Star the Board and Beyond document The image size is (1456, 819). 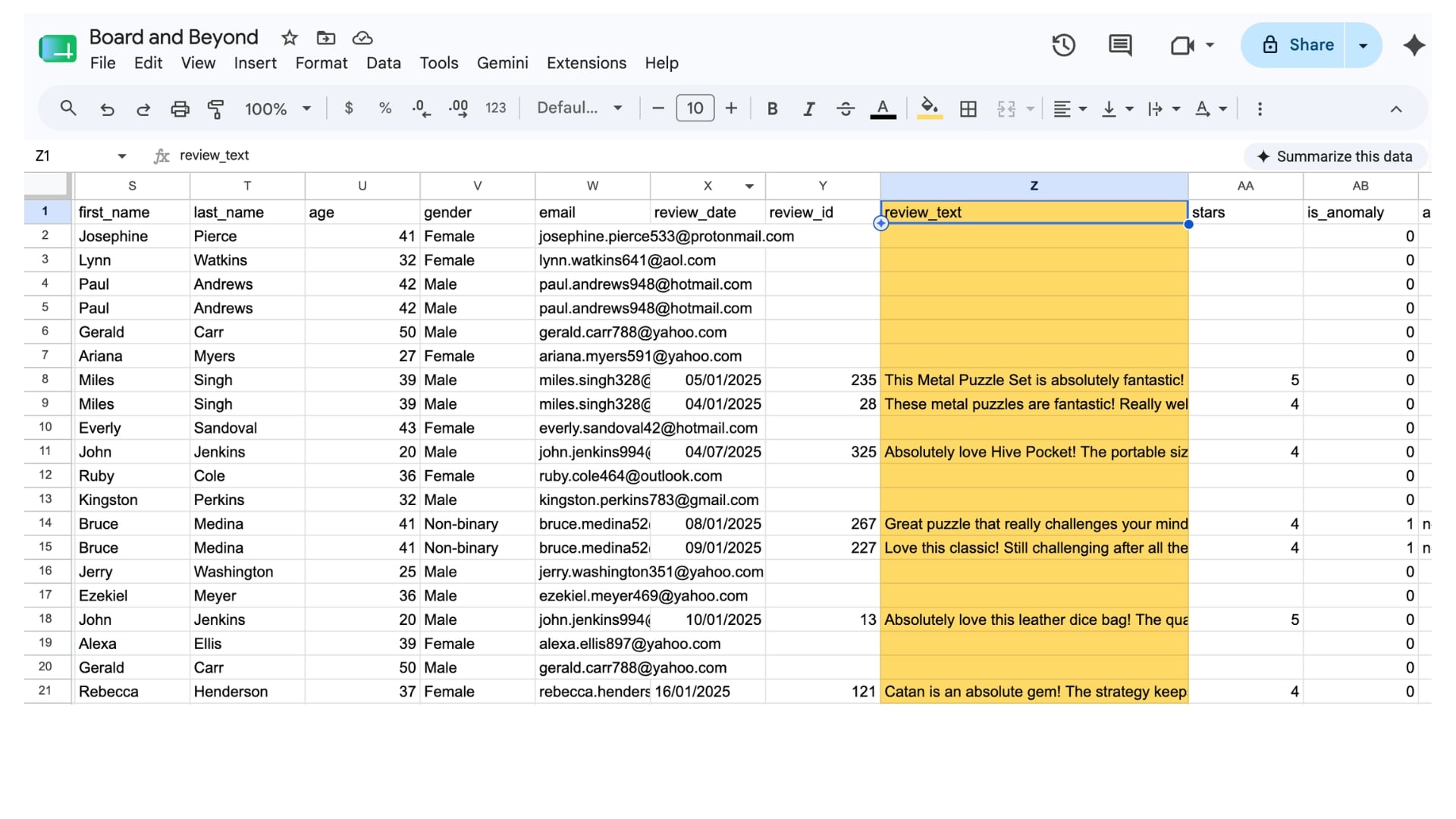[289, 37]
